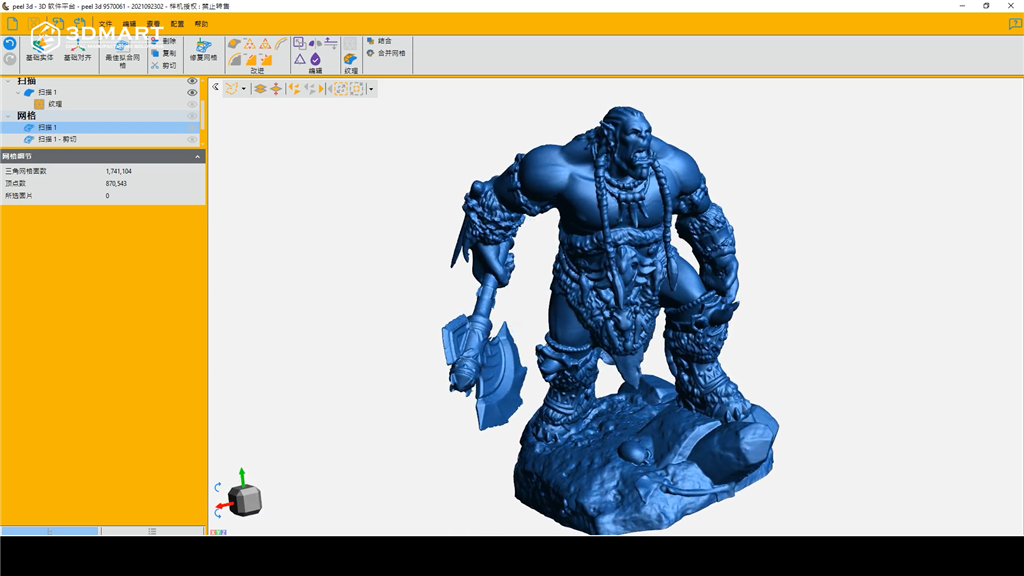Viewport: 1024px width, 576px height.
Task: Collapse the 网格 tree group
Action: [8, 116]
